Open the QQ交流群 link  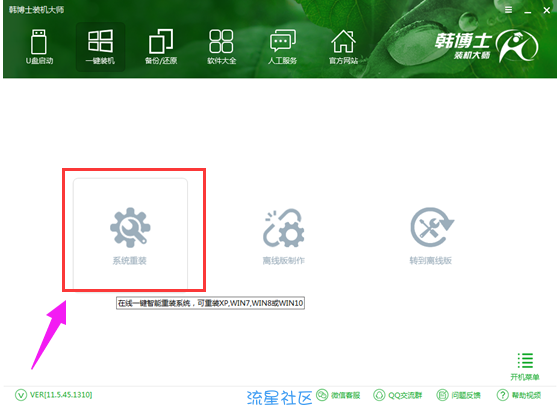398,395
